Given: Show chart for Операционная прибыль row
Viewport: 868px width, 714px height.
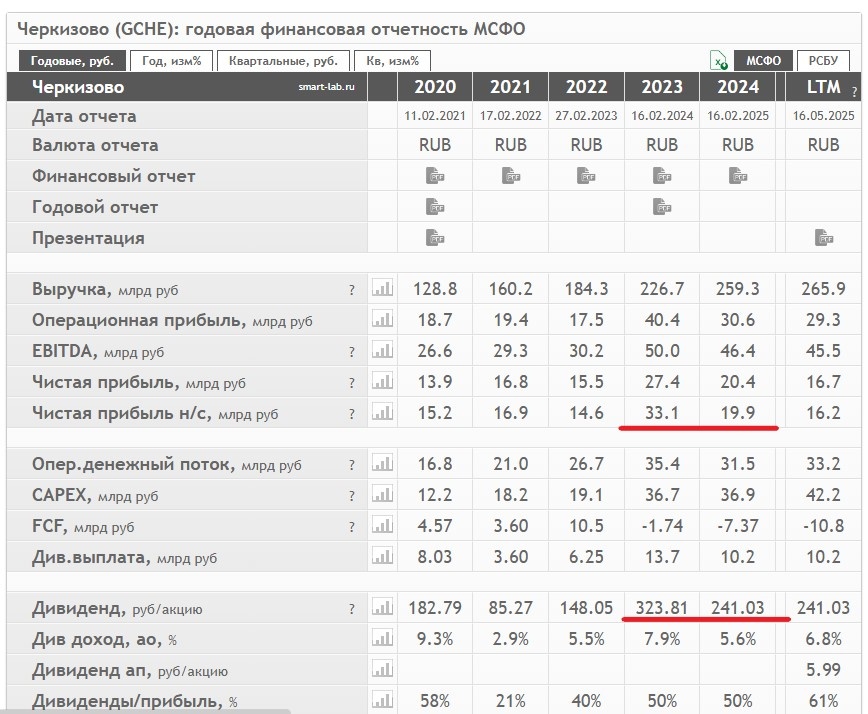Looking at the screenshot, I should coord(383,319).
